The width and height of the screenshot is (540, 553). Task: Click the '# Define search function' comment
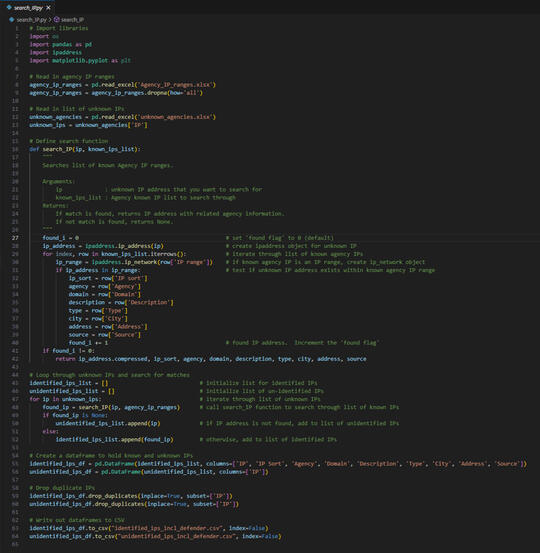point(69,141)
